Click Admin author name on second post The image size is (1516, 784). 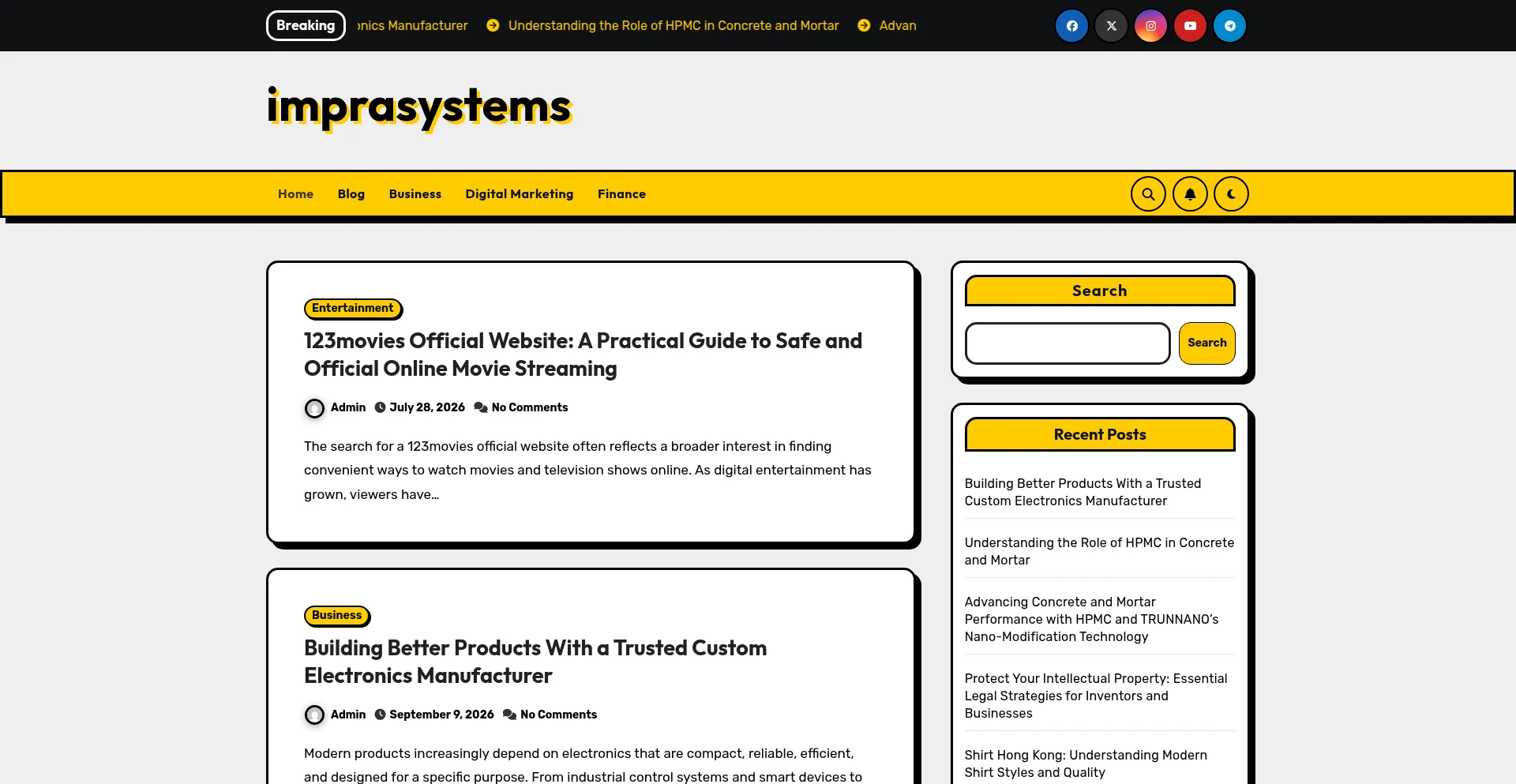(x=348, y=715)
